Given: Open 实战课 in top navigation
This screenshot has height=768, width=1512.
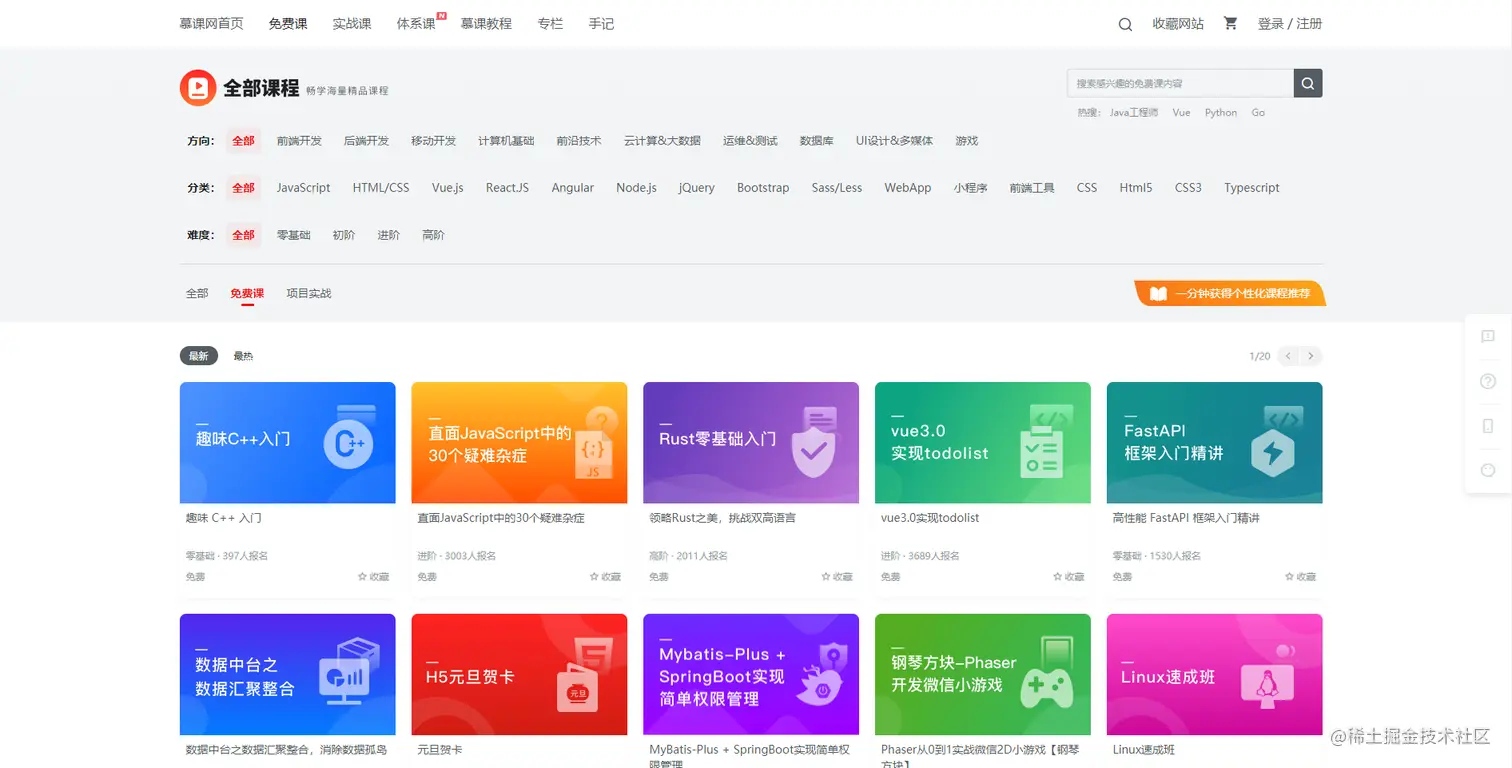Looking at the screenshot, I should click(352, 23).
